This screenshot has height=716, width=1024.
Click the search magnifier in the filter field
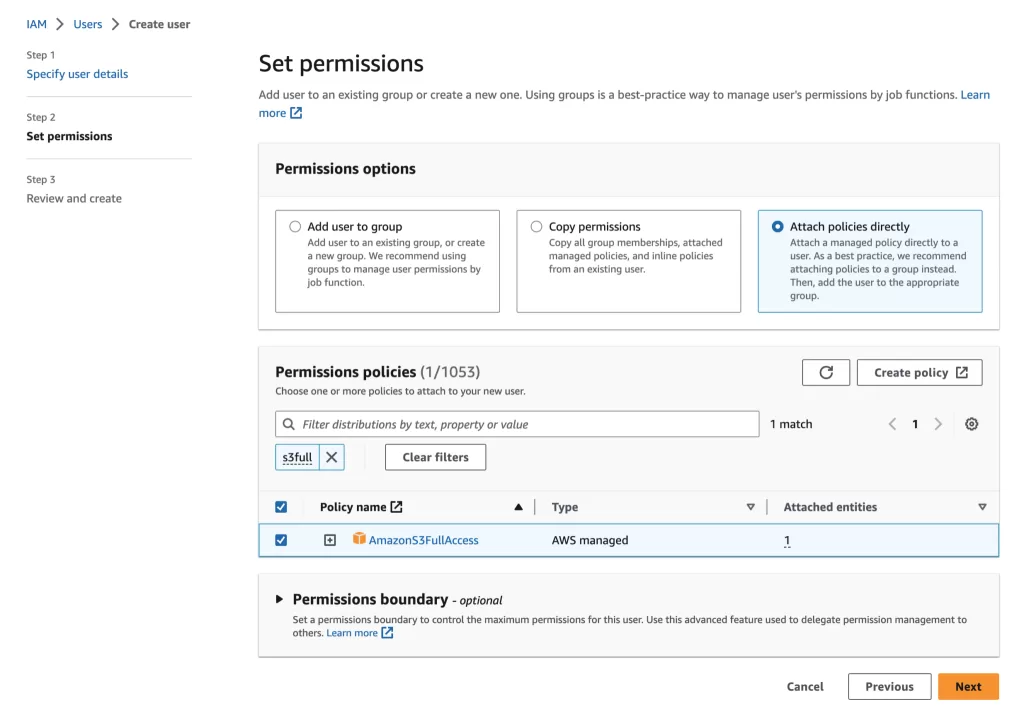pos(290,424)
